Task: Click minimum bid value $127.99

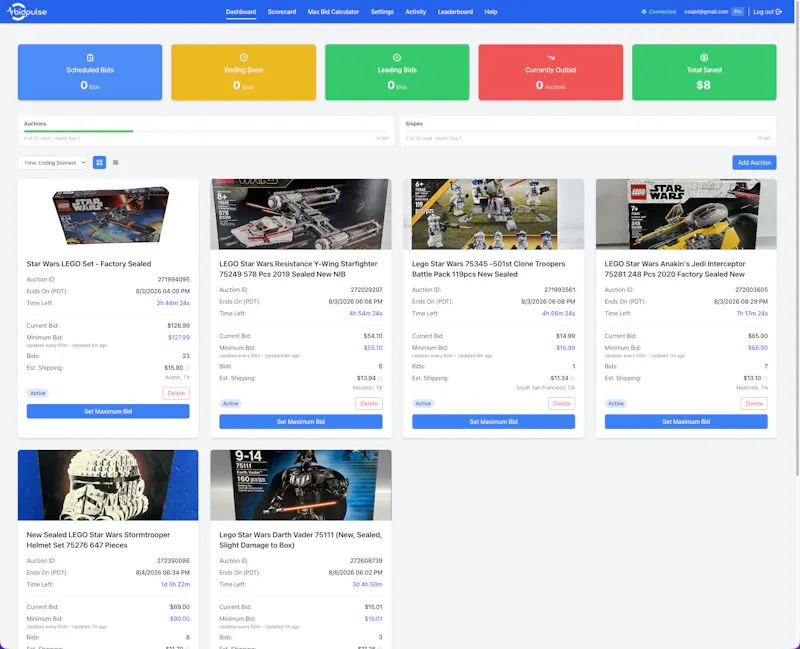Action: 179,337
